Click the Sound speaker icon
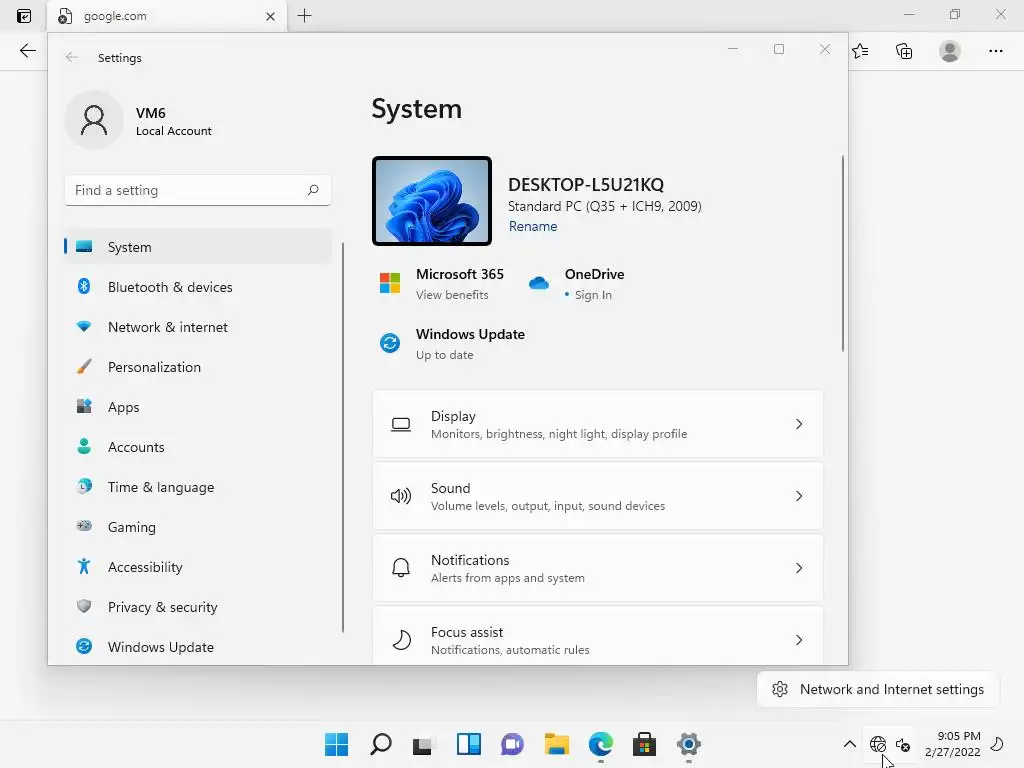Viewport: 1024px width, 768px height. pos(401,496)
